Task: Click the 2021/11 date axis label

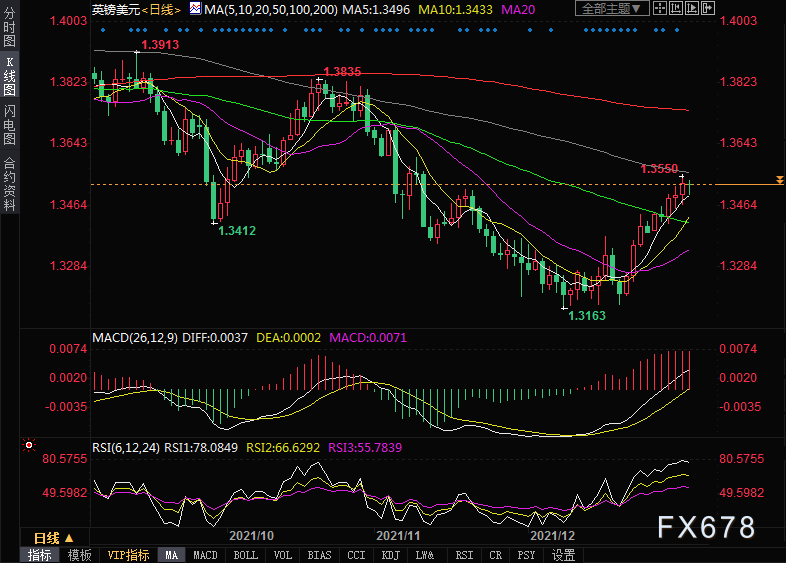Action: pyautogui.click(x=398, y=535)
